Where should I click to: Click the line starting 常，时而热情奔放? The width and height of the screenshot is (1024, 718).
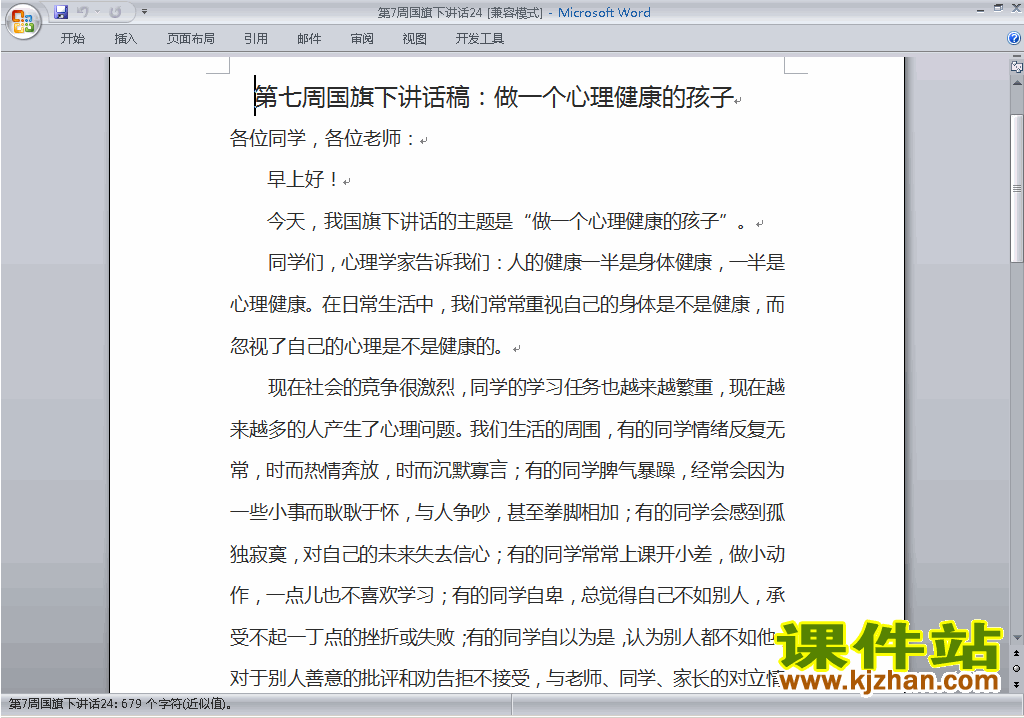(x=507, y=470)
